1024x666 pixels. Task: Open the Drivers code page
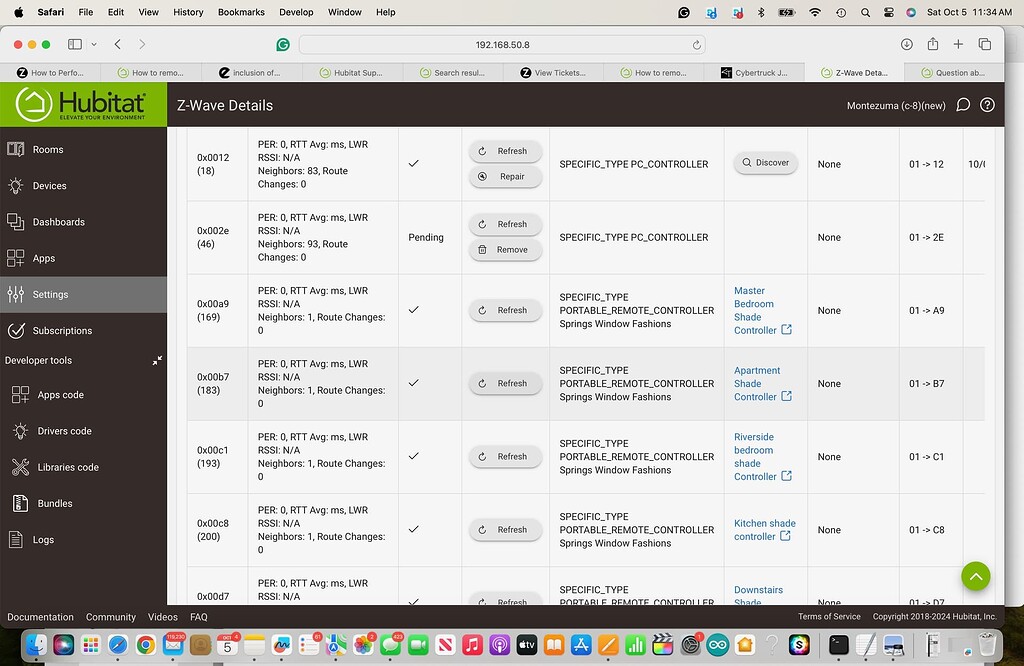tap(64, 431)
